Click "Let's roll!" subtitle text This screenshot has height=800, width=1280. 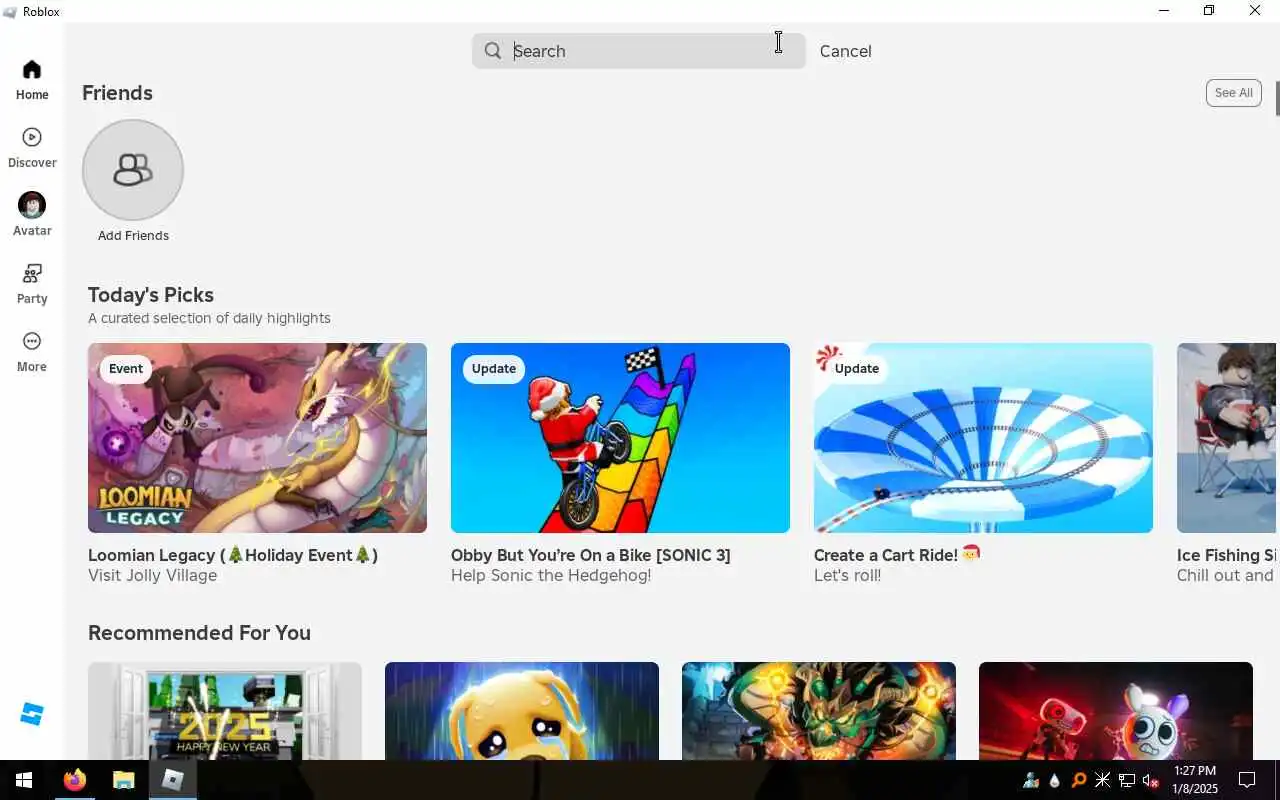pyautogui.click(x=847, y=576)
